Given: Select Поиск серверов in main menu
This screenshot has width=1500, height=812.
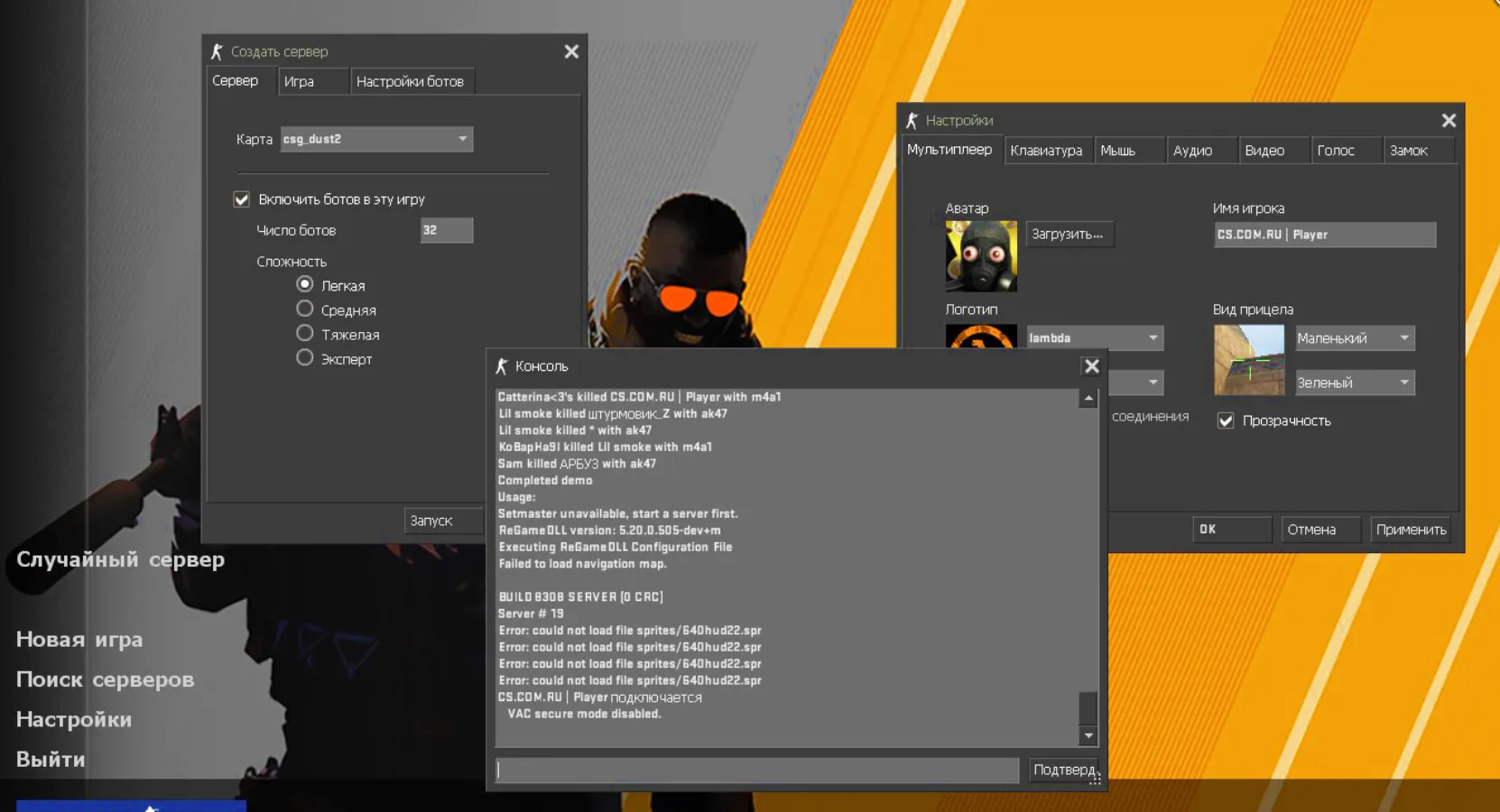Looking at the screenshot, I should click(105, 679).
